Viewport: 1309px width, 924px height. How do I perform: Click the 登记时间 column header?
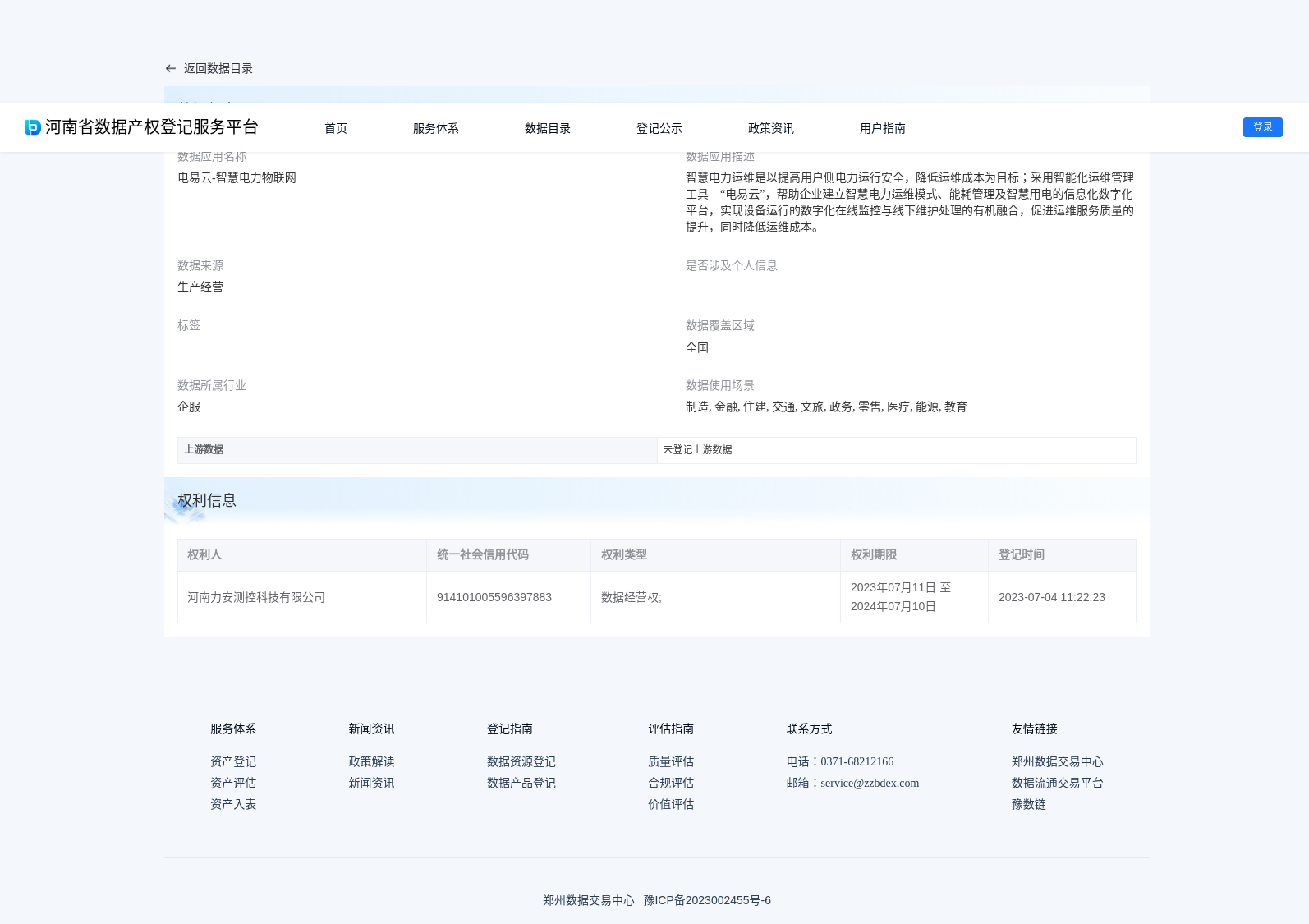[1062, 555]
